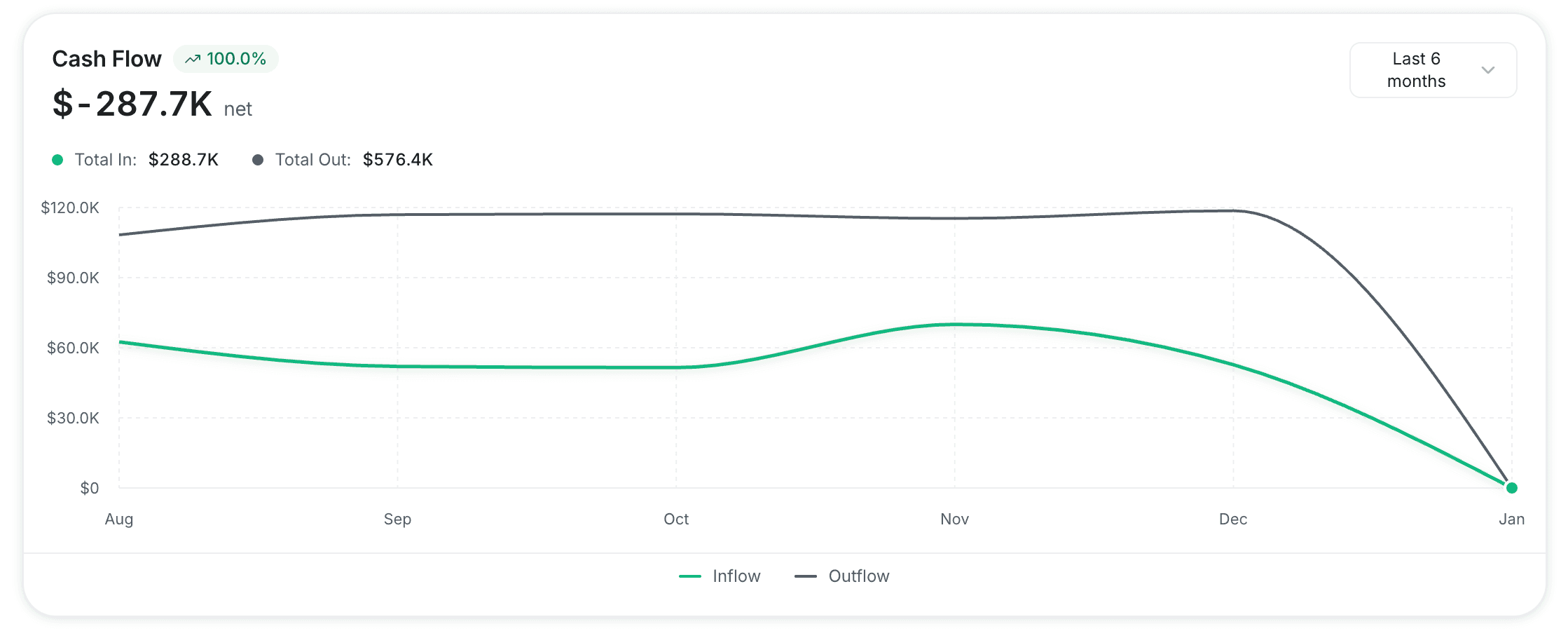Click the green Total In dot
1568x638 pixels.
point(58,160)
